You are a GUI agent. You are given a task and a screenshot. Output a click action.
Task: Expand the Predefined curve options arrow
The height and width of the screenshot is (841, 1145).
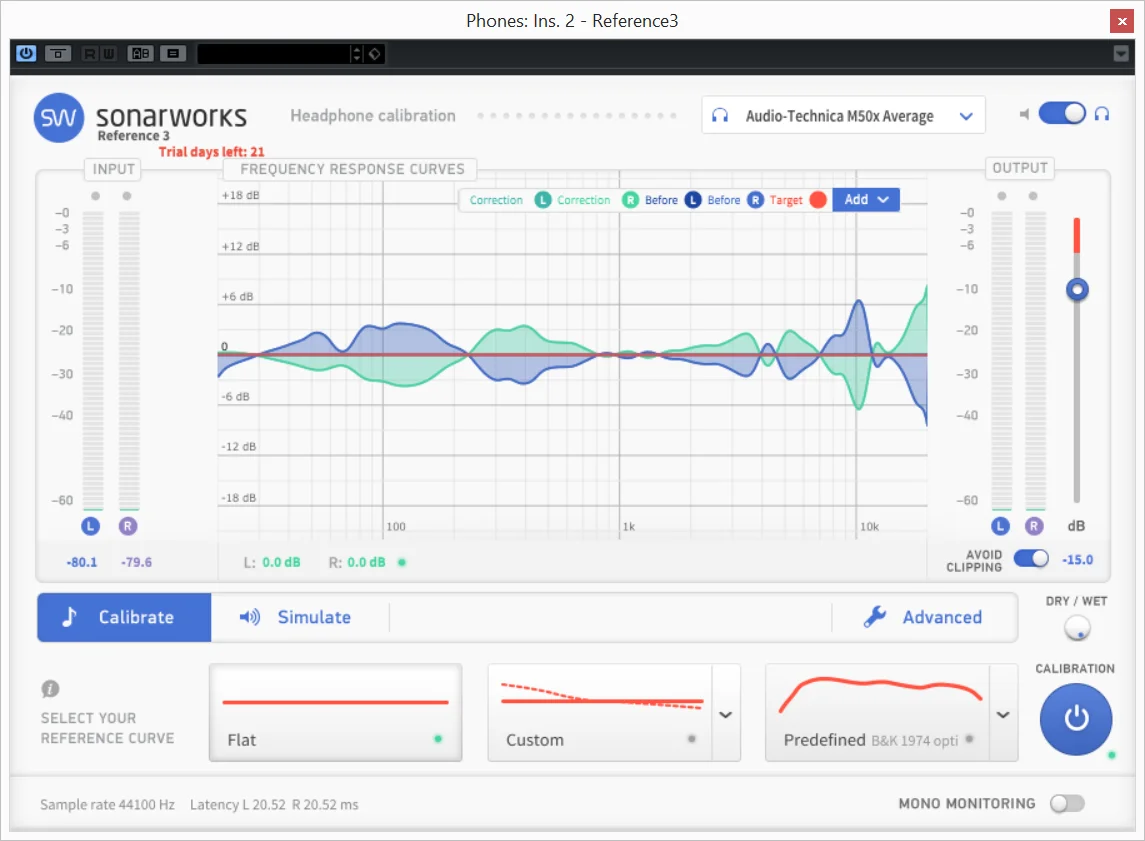(x=1003, y=714)
